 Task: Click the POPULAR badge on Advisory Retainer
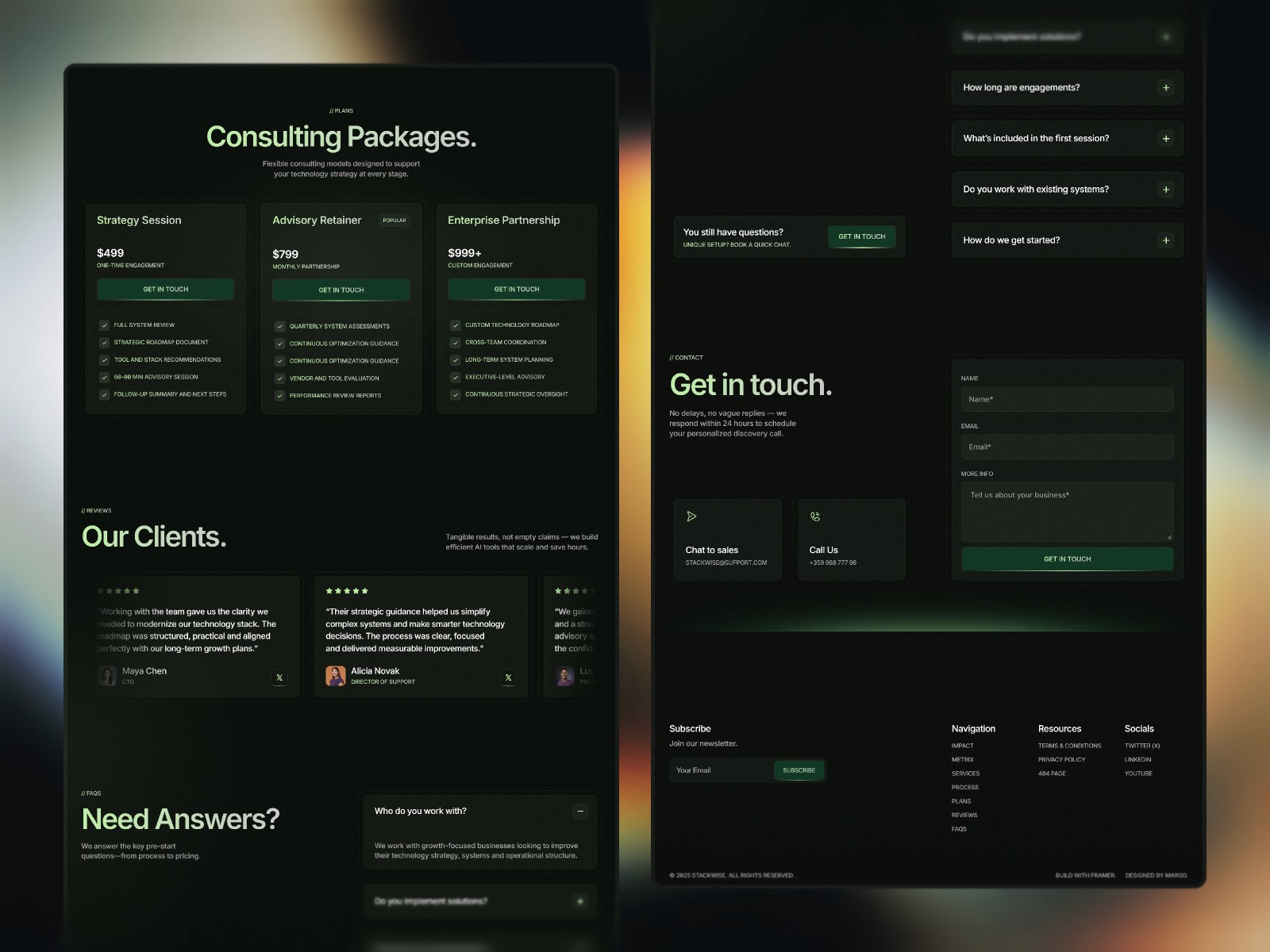click(x=394, y=221)
